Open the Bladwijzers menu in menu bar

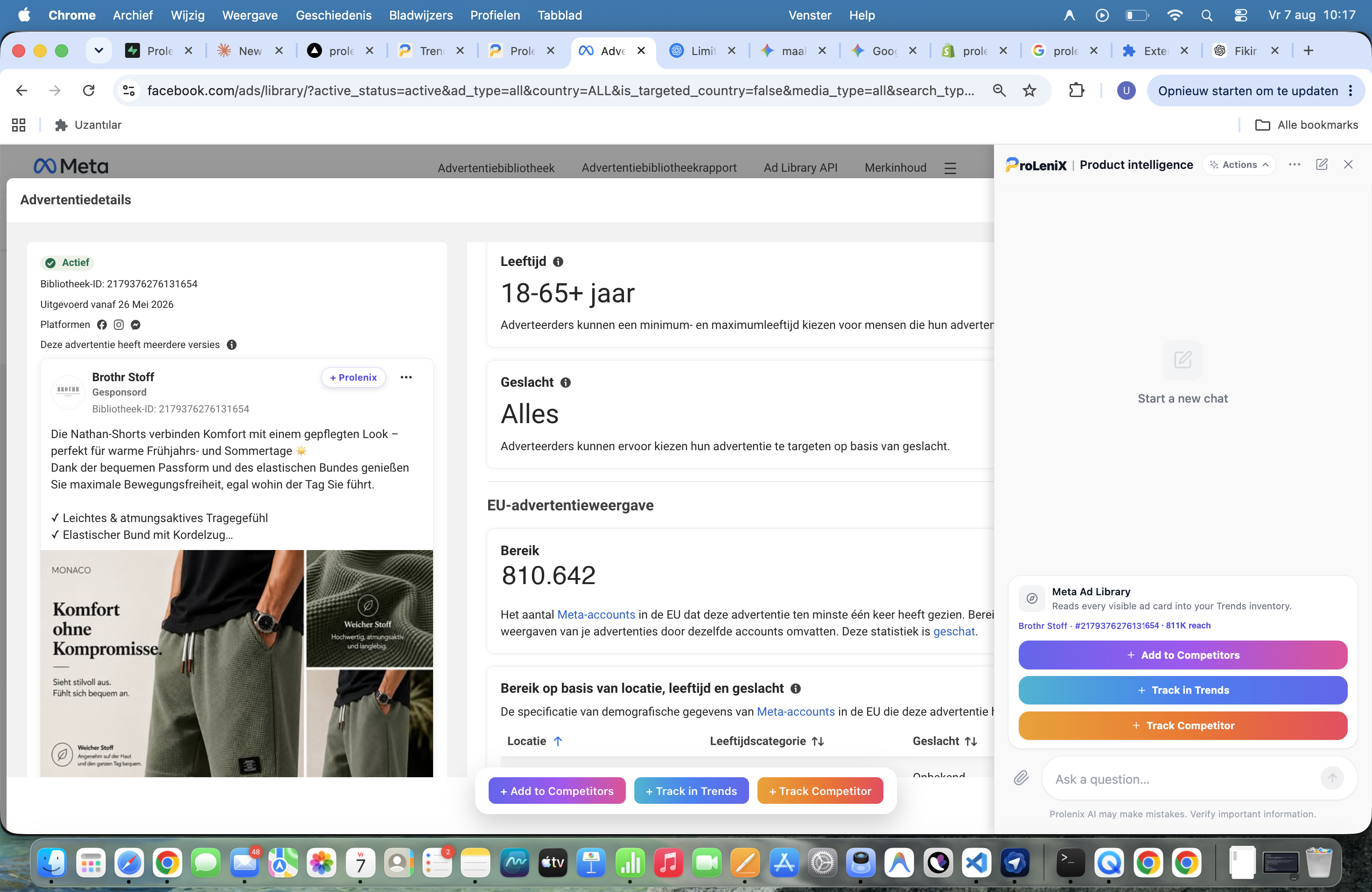pyautogui.click(x=420, y=15)
